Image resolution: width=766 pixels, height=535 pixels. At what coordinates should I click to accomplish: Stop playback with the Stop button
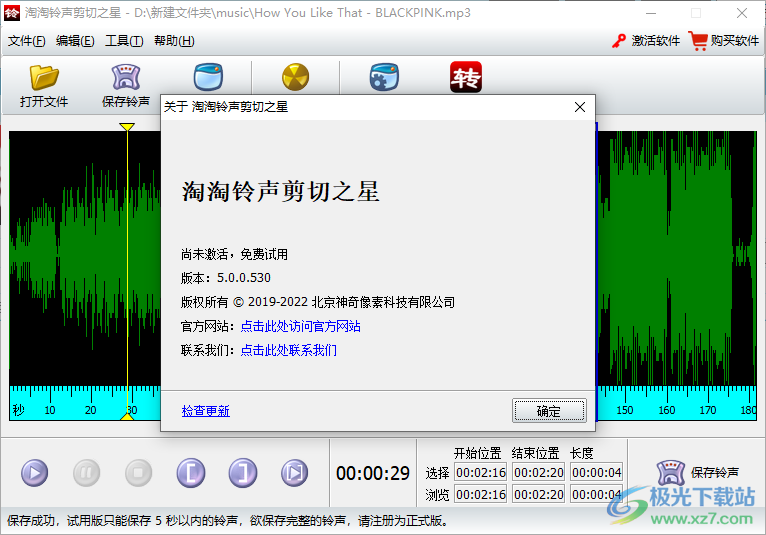(138, 473)
